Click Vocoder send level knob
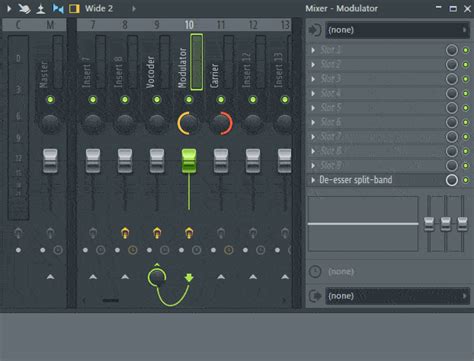Viewport: 474px width, 361px height. click(x=157, y=277)
